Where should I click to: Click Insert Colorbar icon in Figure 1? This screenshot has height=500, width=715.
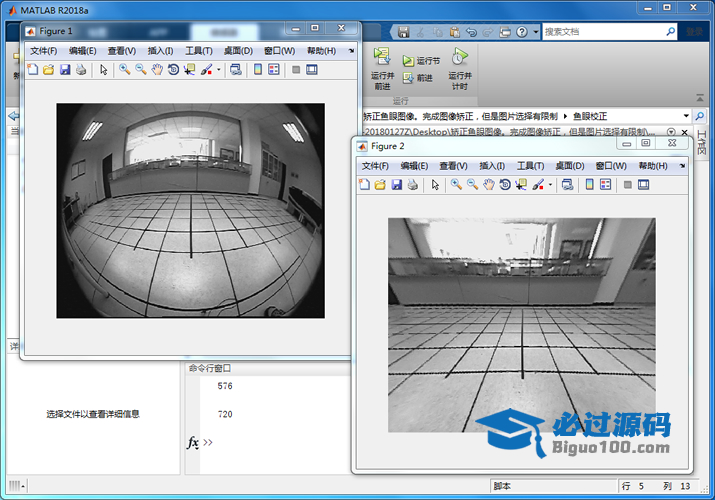point(258,70)
